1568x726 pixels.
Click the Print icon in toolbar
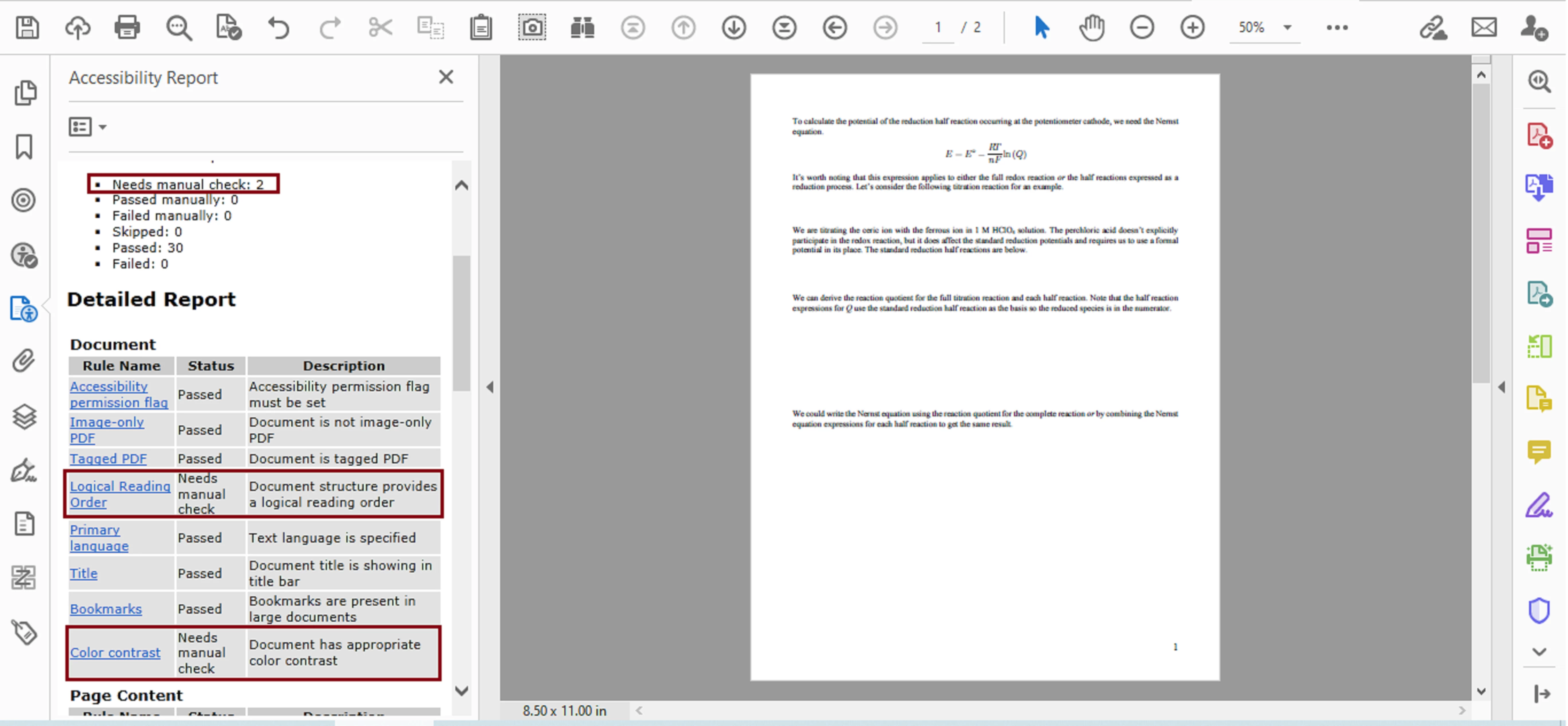127,28
